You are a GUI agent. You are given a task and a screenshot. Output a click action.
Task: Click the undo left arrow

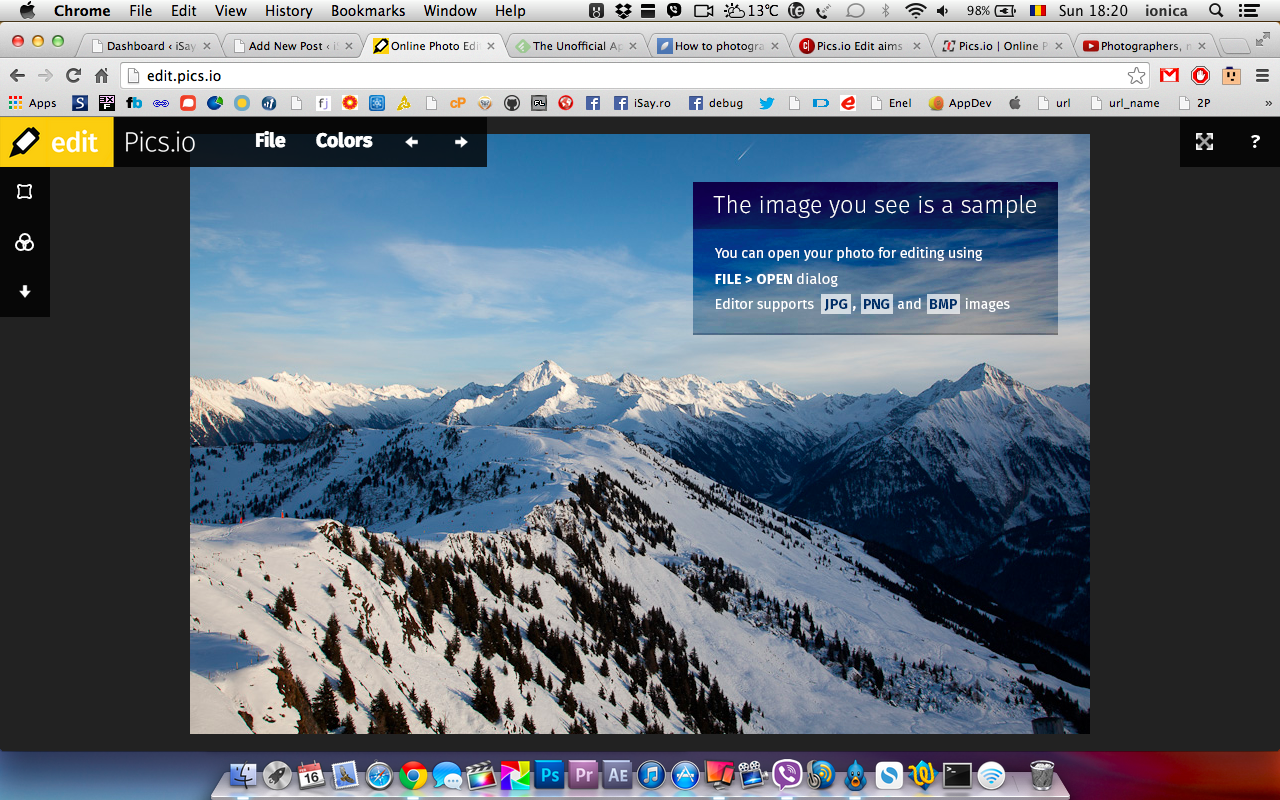411,142
